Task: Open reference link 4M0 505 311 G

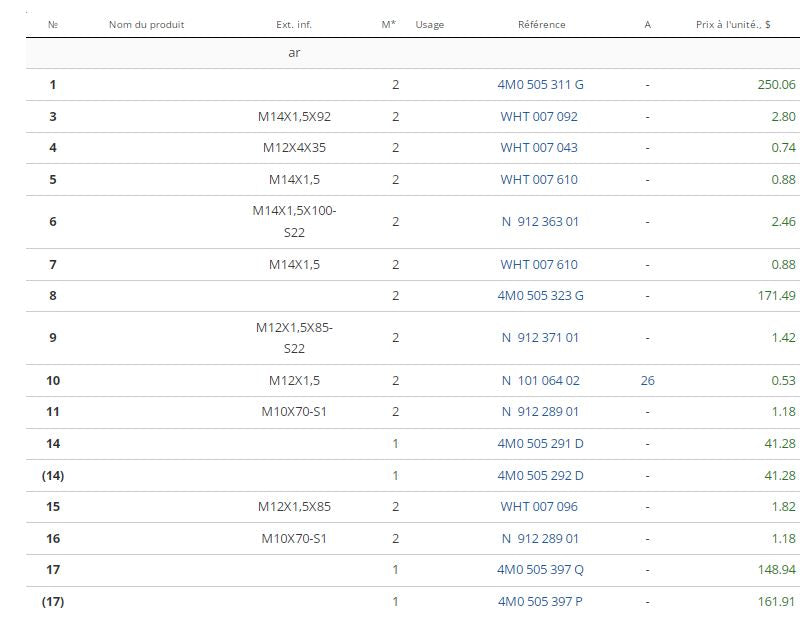Action: click(x=540, y=85)
